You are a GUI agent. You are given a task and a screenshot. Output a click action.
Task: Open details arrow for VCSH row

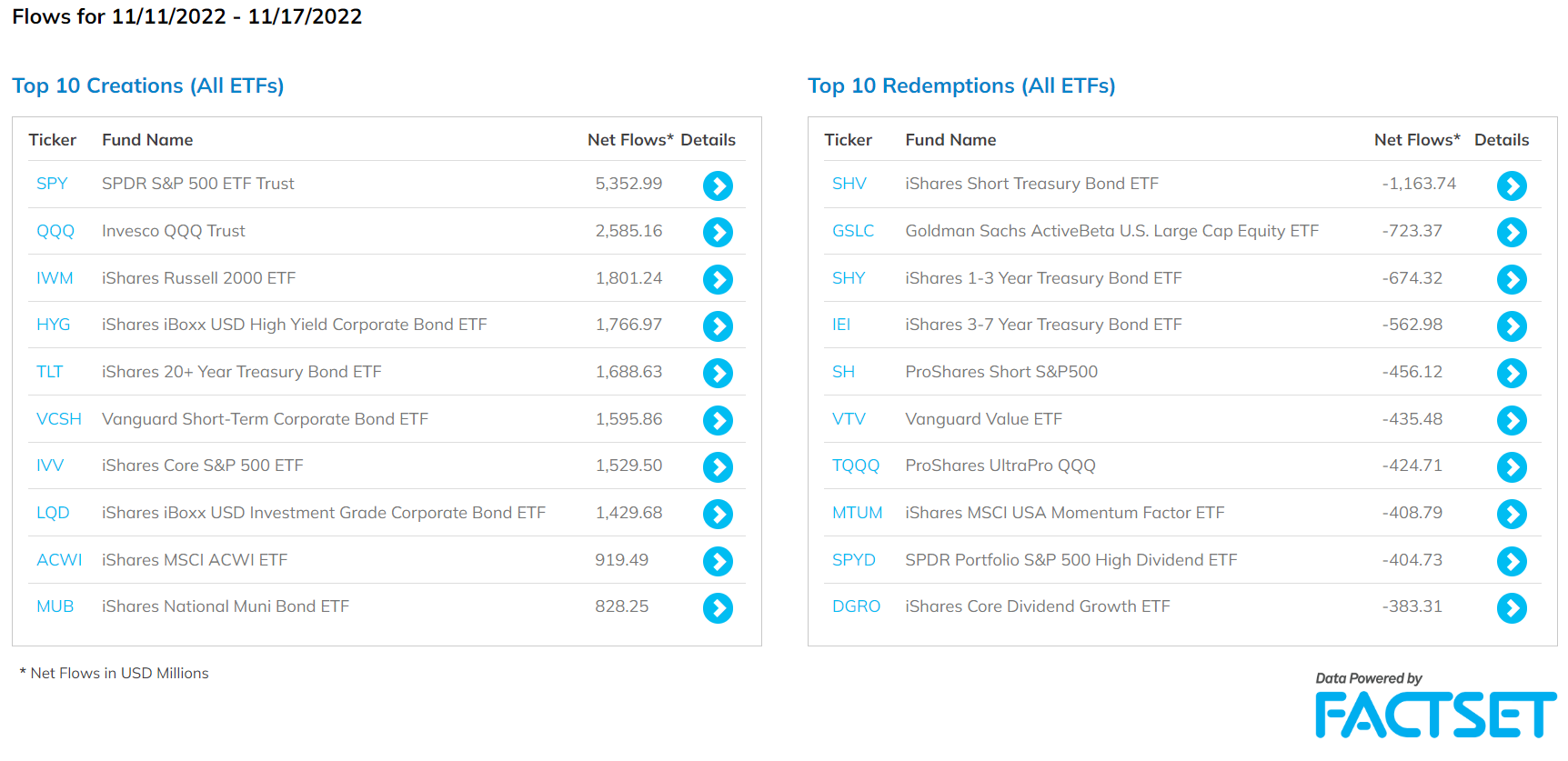click(718, 420)
